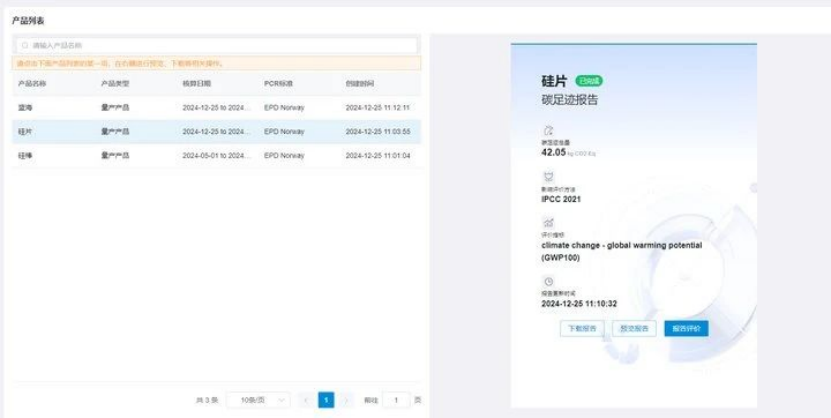The width and height of the screenshot is (831, 418).
Task: Click the 产品名称 column header
Action: click(32, 84)
